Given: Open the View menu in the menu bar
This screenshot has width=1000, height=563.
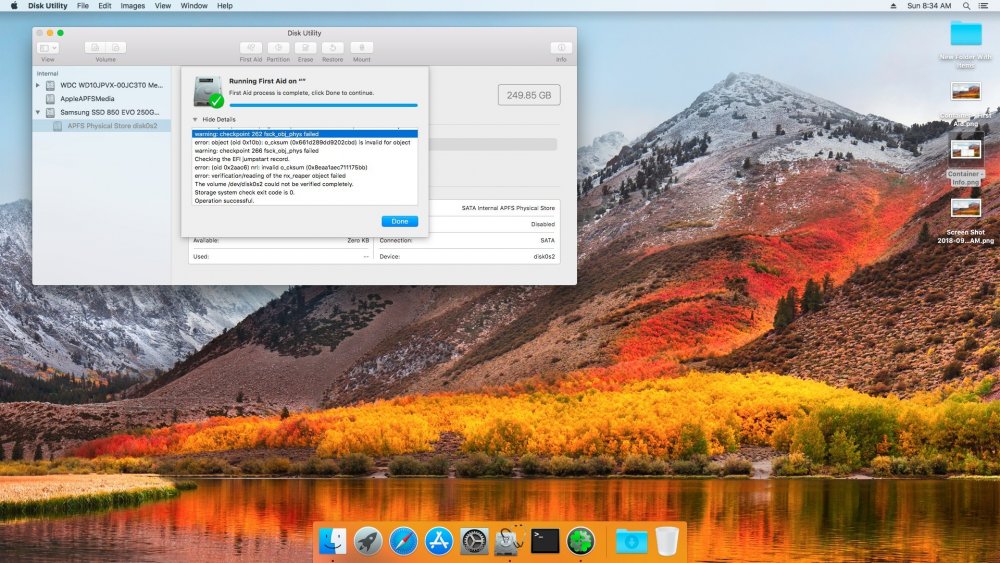Looking at the screenshot, I should point(163,6).
